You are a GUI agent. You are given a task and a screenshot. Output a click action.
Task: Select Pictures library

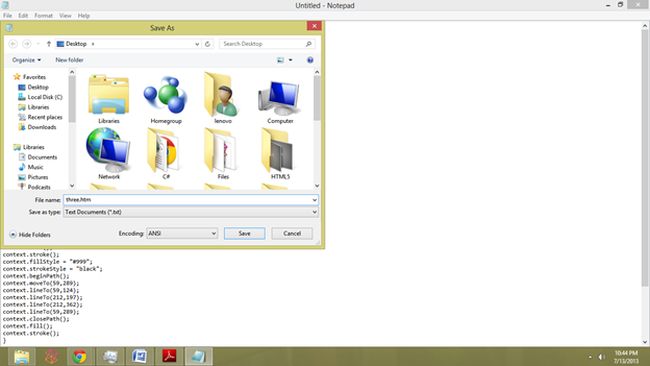[x=33, y=177]
